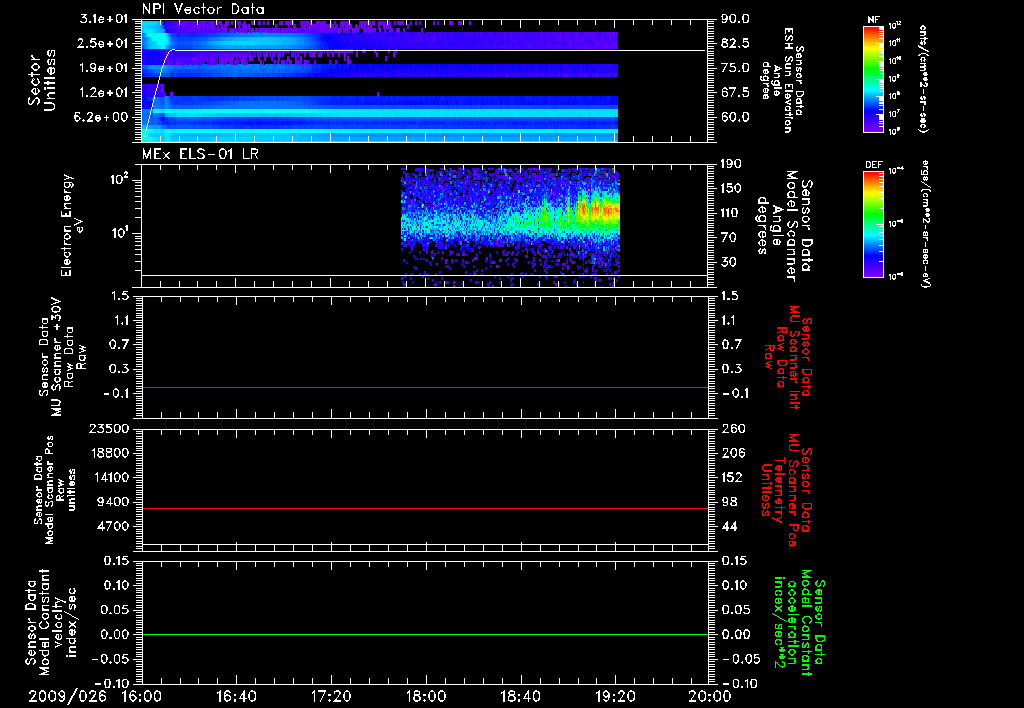Click the 190 scanner angle tick label

coord(732,164)
